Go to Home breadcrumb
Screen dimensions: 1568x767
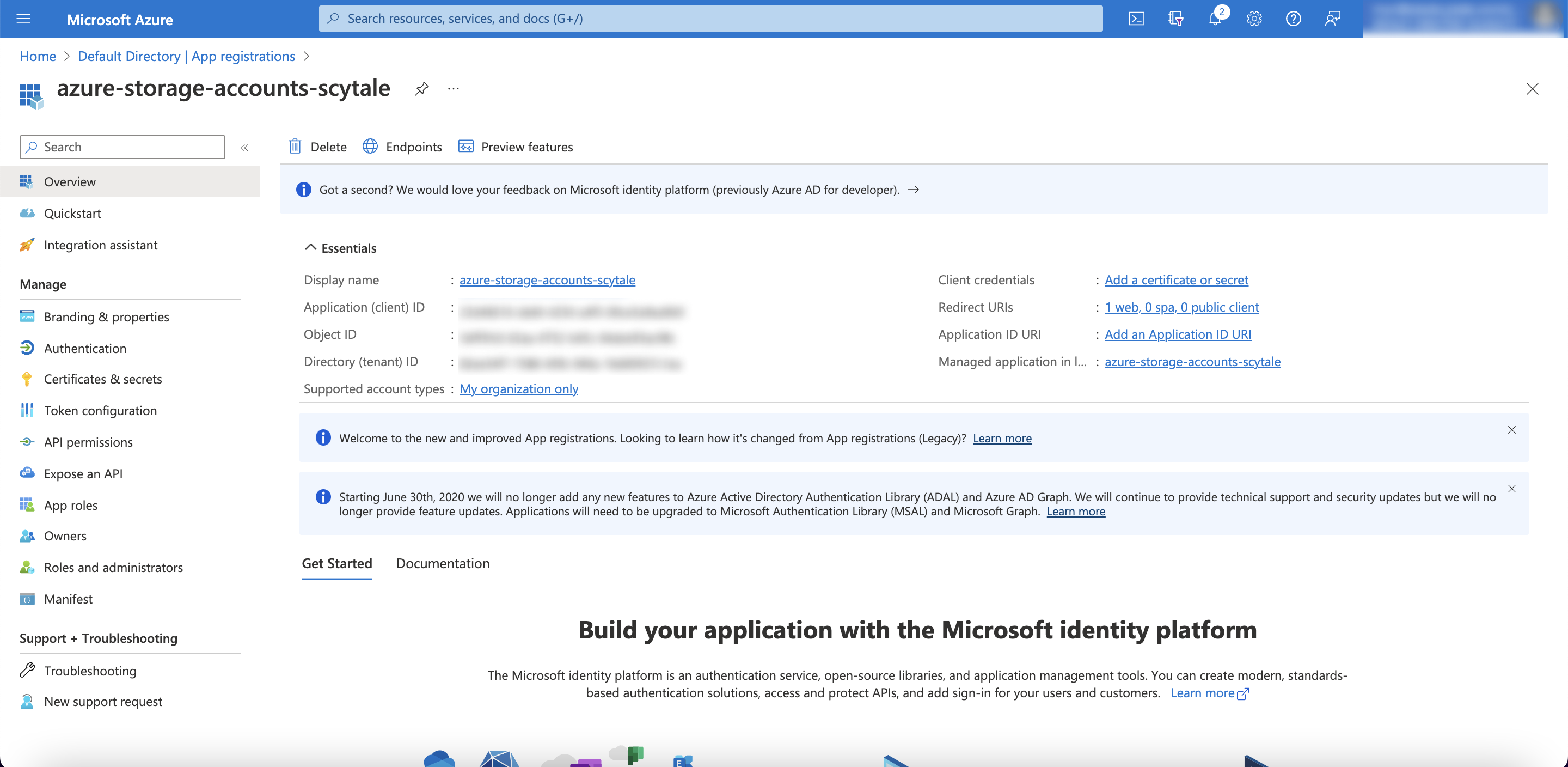pyautogui.click(x=38, y=56)
